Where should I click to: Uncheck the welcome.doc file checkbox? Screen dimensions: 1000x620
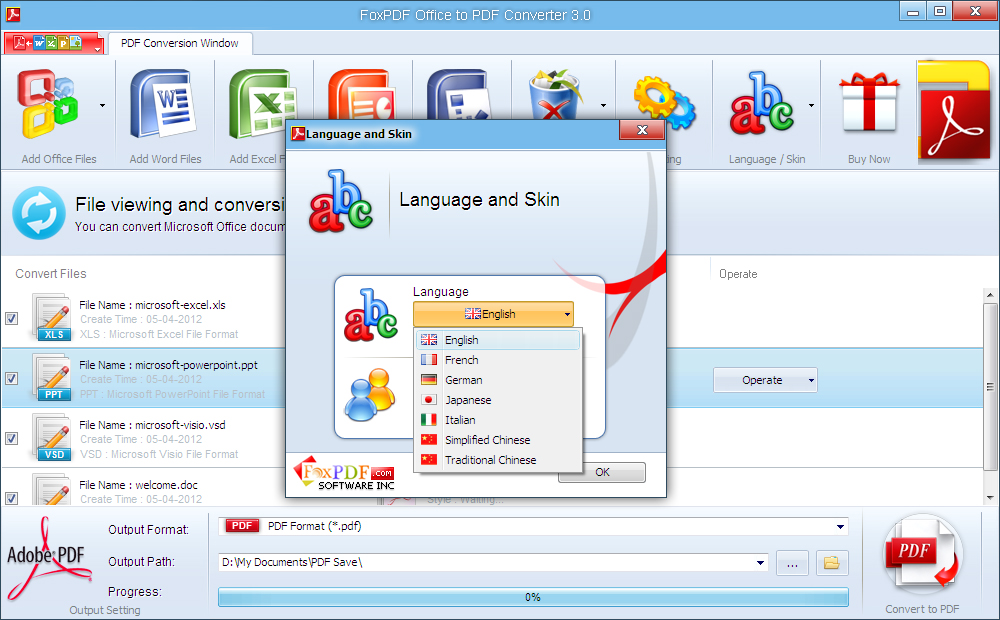click(x=11, y=498)
